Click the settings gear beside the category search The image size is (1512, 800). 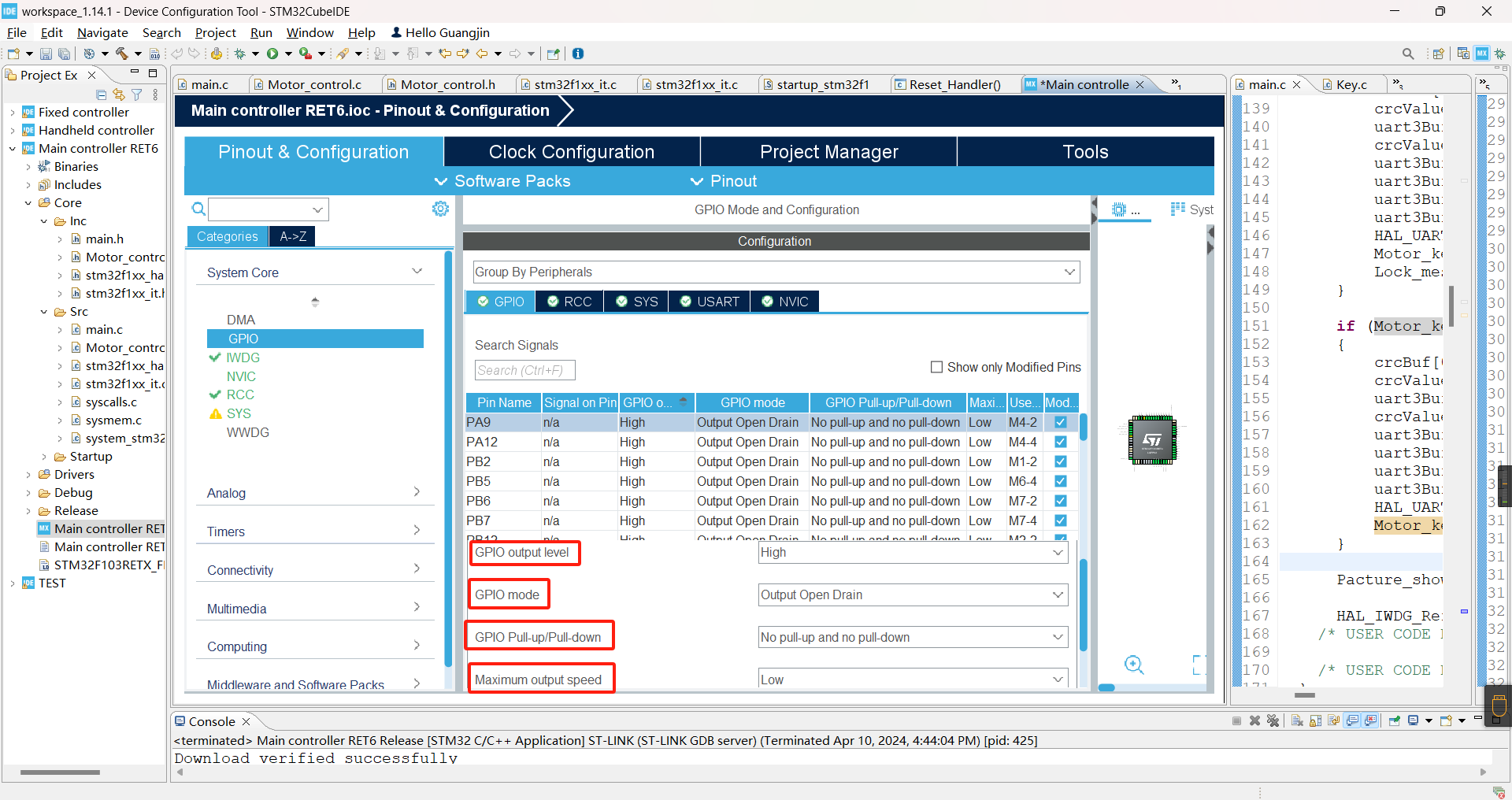tap(440, 209)
